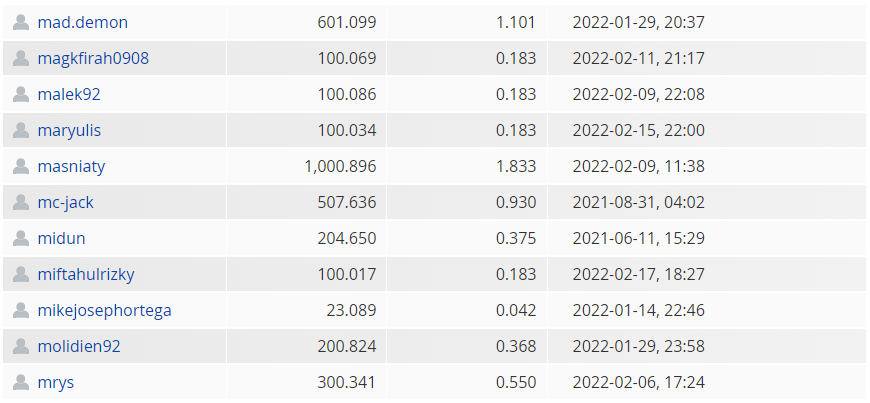Follow the mc-jack user link
This screenshot has width=870, height=403.
coord(65,203)
